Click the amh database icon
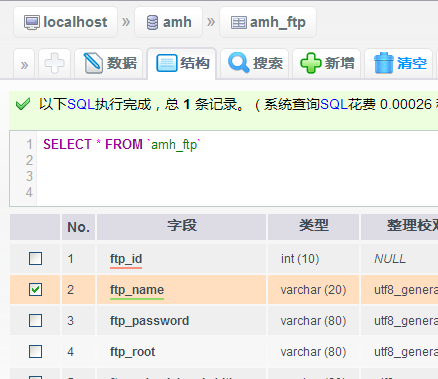438x379 pixels. (152, 23)
